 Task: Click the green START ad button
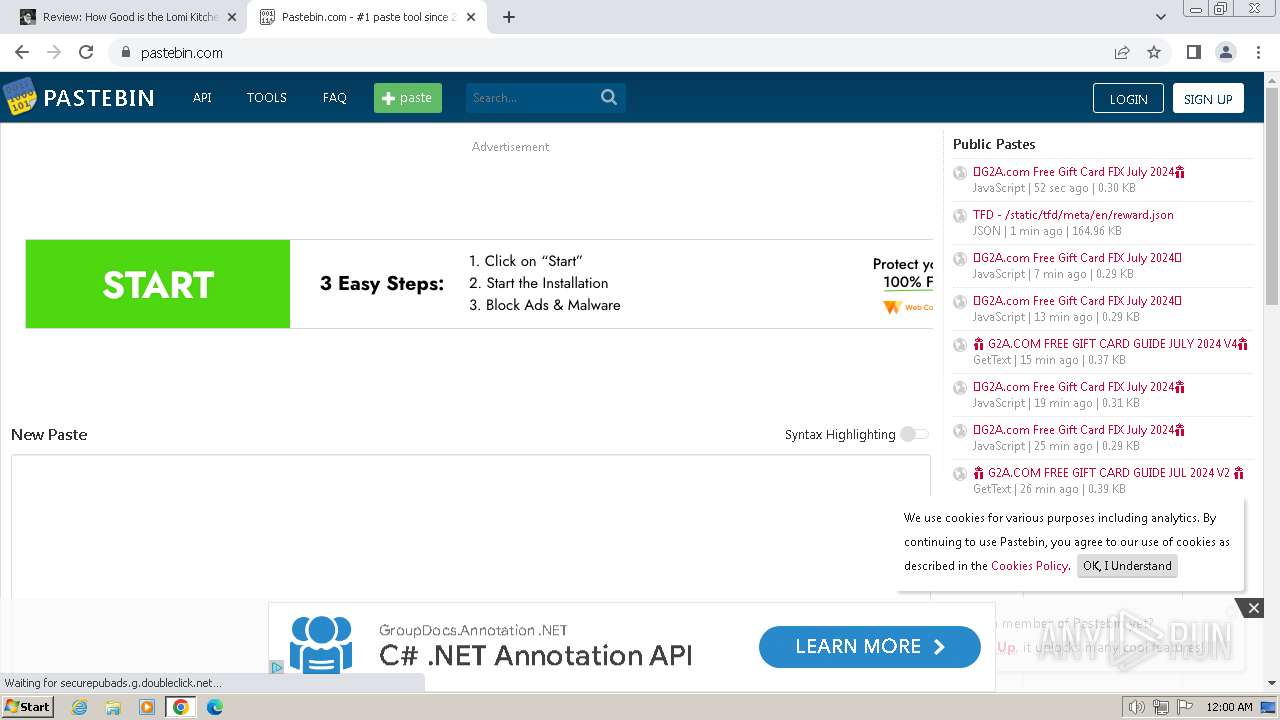point(158,284)
